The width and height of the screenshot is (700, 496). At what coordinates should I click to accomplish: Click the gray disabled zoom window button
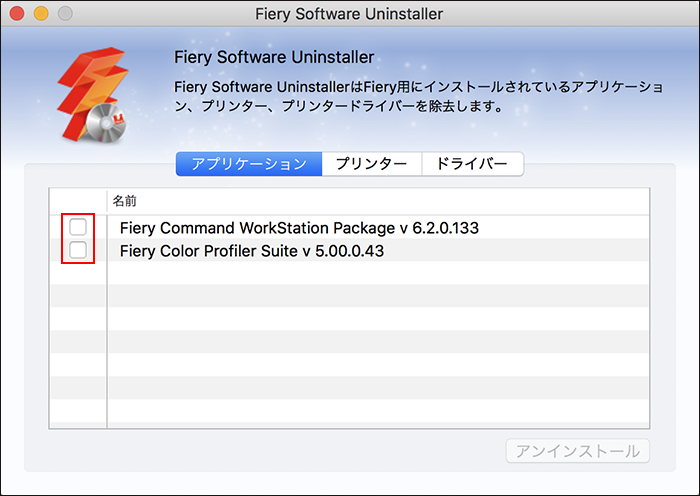tap(65, 13)
